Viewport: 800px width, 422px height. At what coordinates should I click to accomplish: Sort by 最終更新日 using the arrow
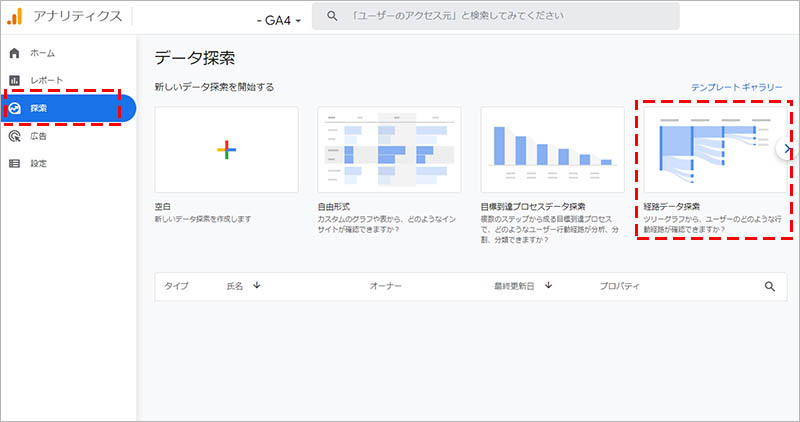pyautogui.click(x=549, y=286)
